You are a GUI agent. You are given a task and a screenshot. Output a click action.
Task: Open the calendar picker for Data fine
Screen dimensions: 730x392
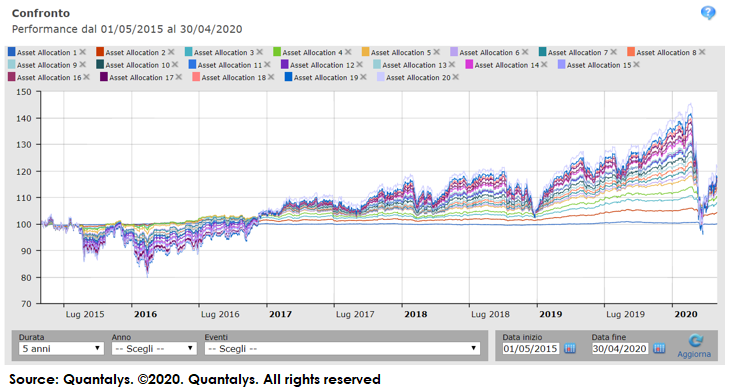[x=659, y=348]
